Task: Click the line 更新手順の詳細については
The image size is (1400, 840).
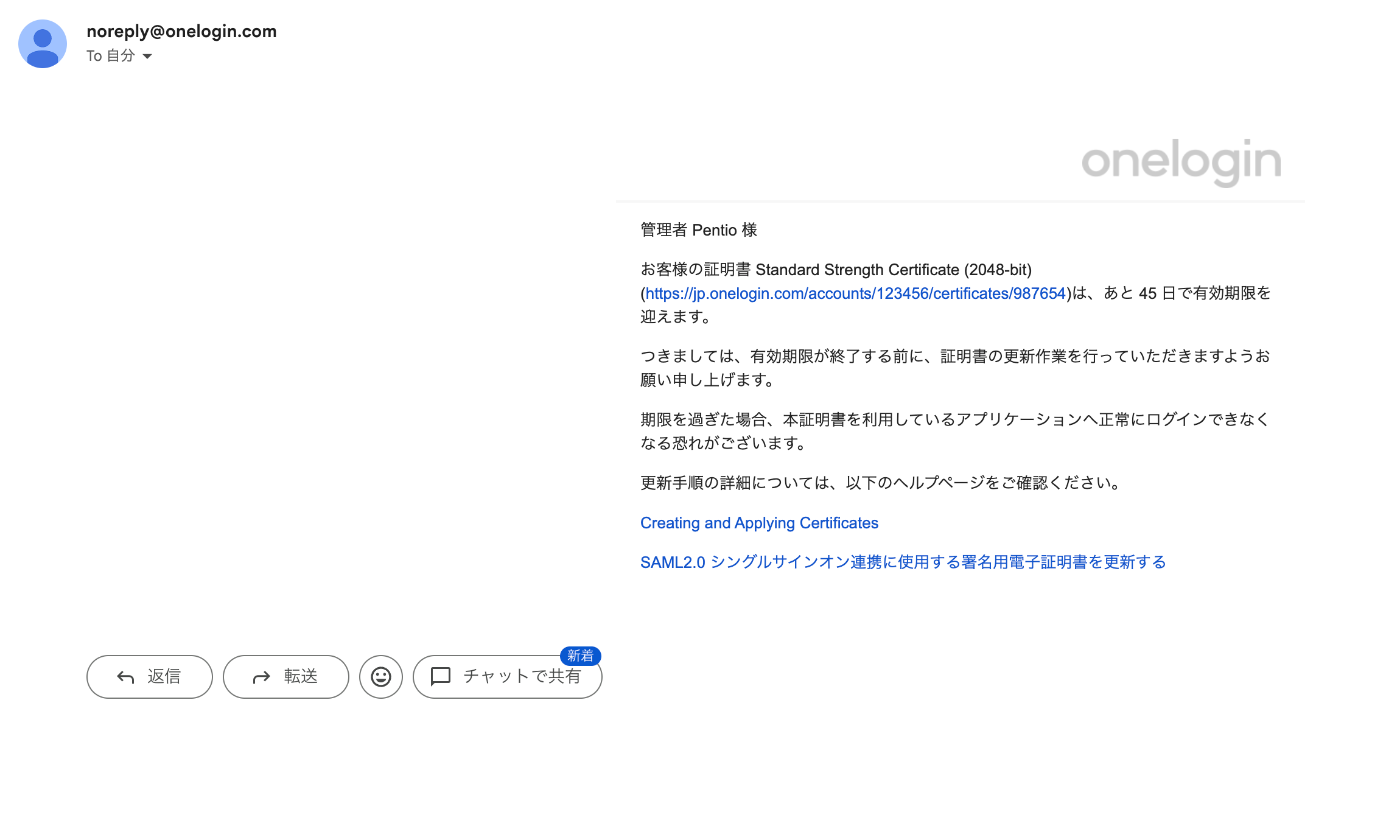Action: (880, 483)
